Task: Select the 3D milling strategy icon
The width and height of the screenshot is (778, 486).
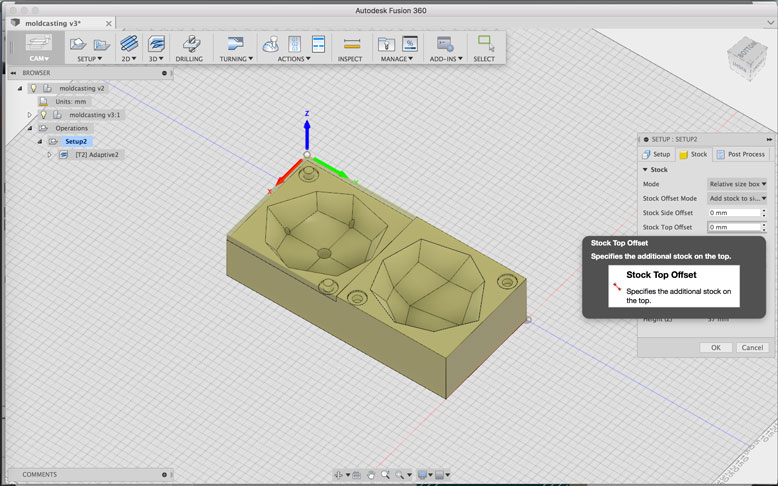Action: pyautogui.click(x=156, y=44)
